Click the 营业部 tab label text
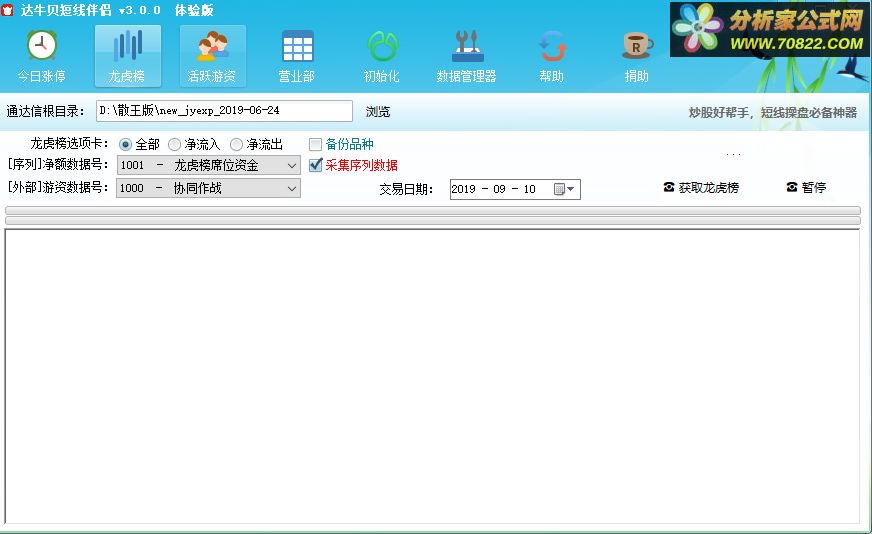 297,76
